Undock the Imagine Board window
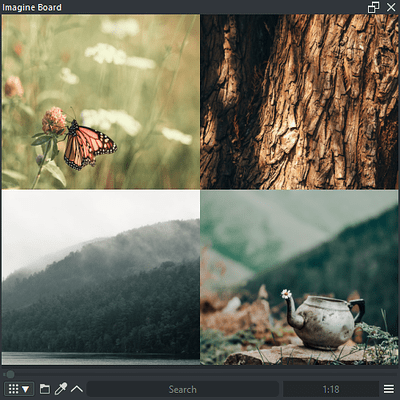400x400 pixels. (373, 7)
